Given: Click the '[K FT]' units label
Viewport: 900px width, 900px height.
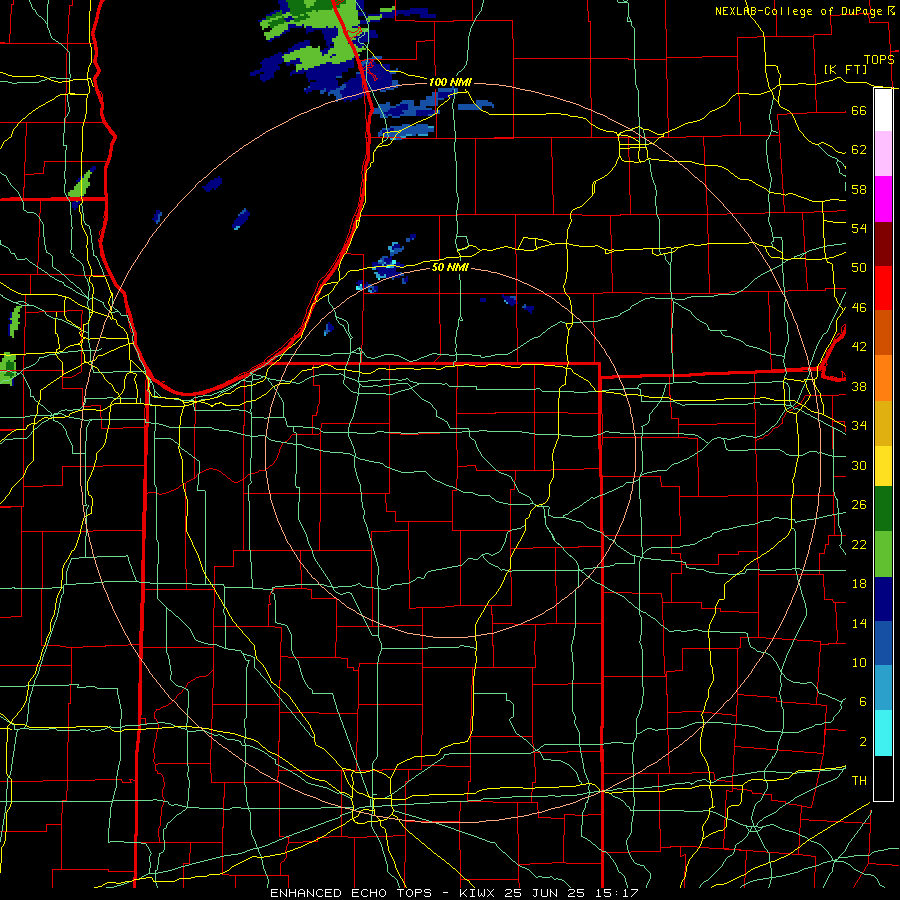Looking at the screenshot, I should coord(845,69).
